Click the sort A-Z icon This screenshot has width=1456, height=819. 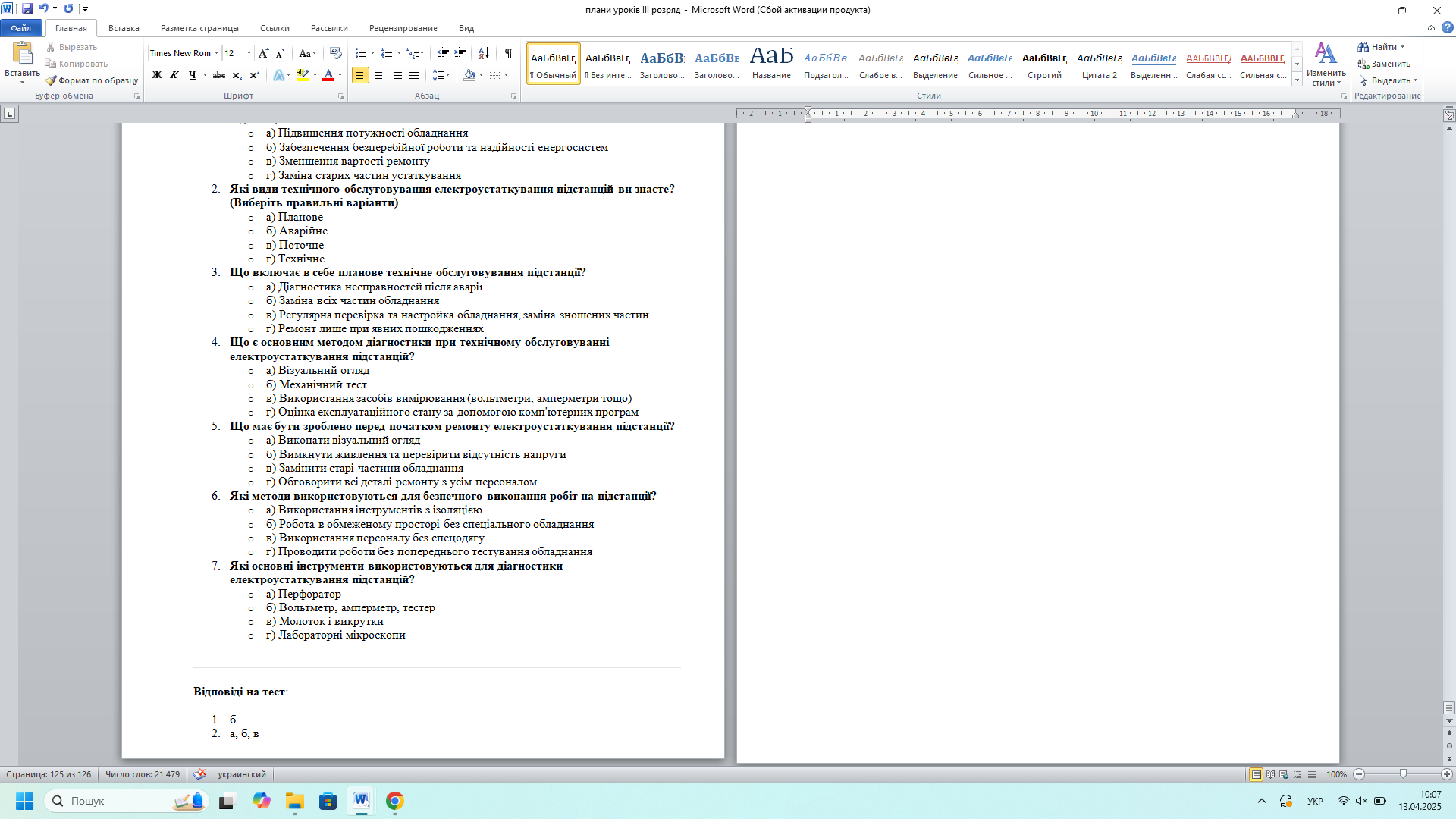pos(484,53)
